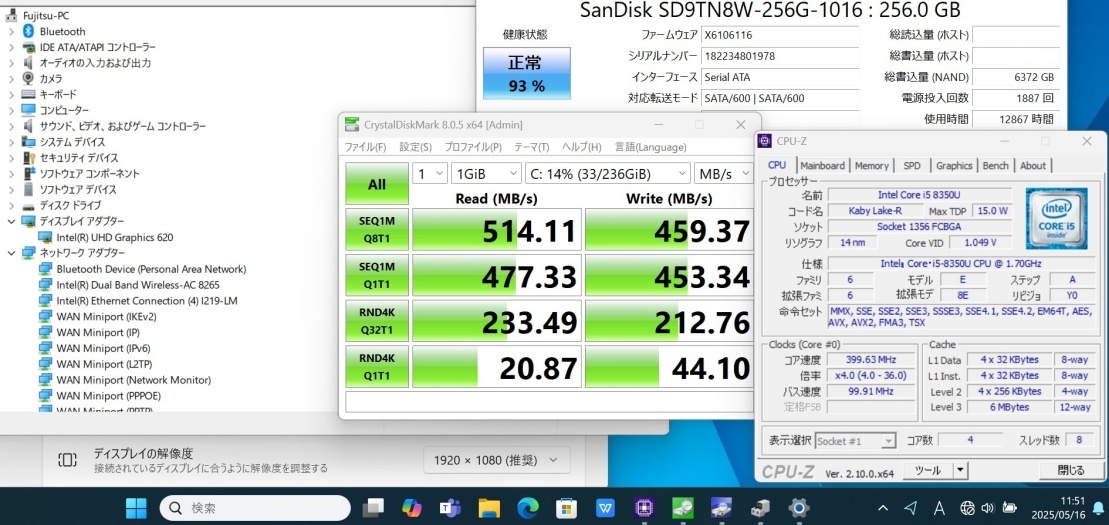Switch to Memory tab in CPU-Z

point(871,166)
